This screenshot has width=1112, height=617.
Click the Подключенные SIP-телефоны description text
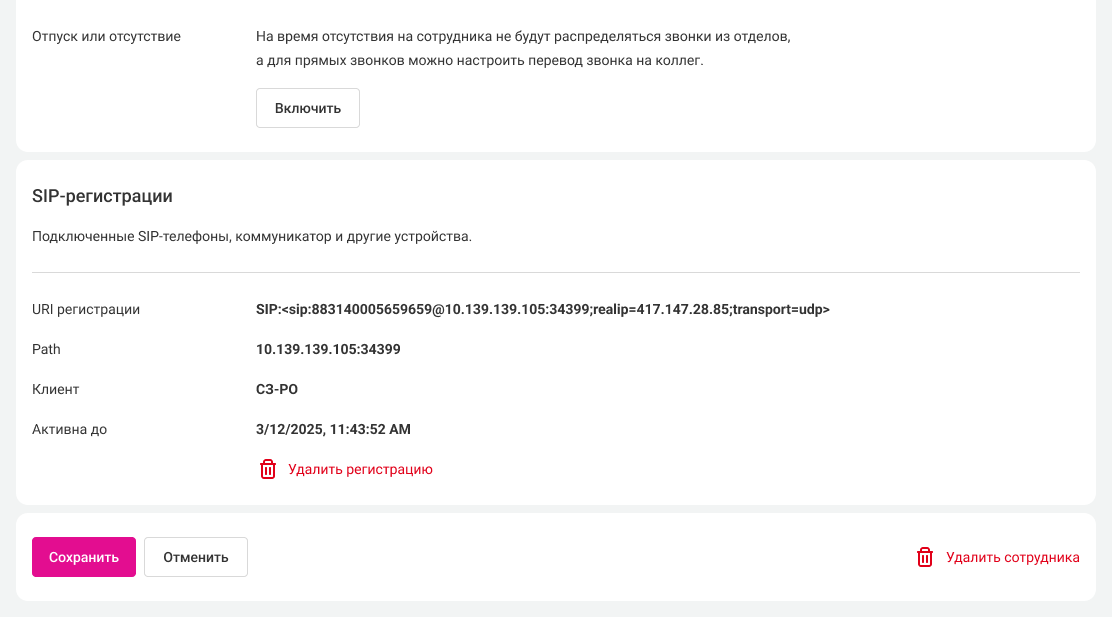tap(251, 237)
